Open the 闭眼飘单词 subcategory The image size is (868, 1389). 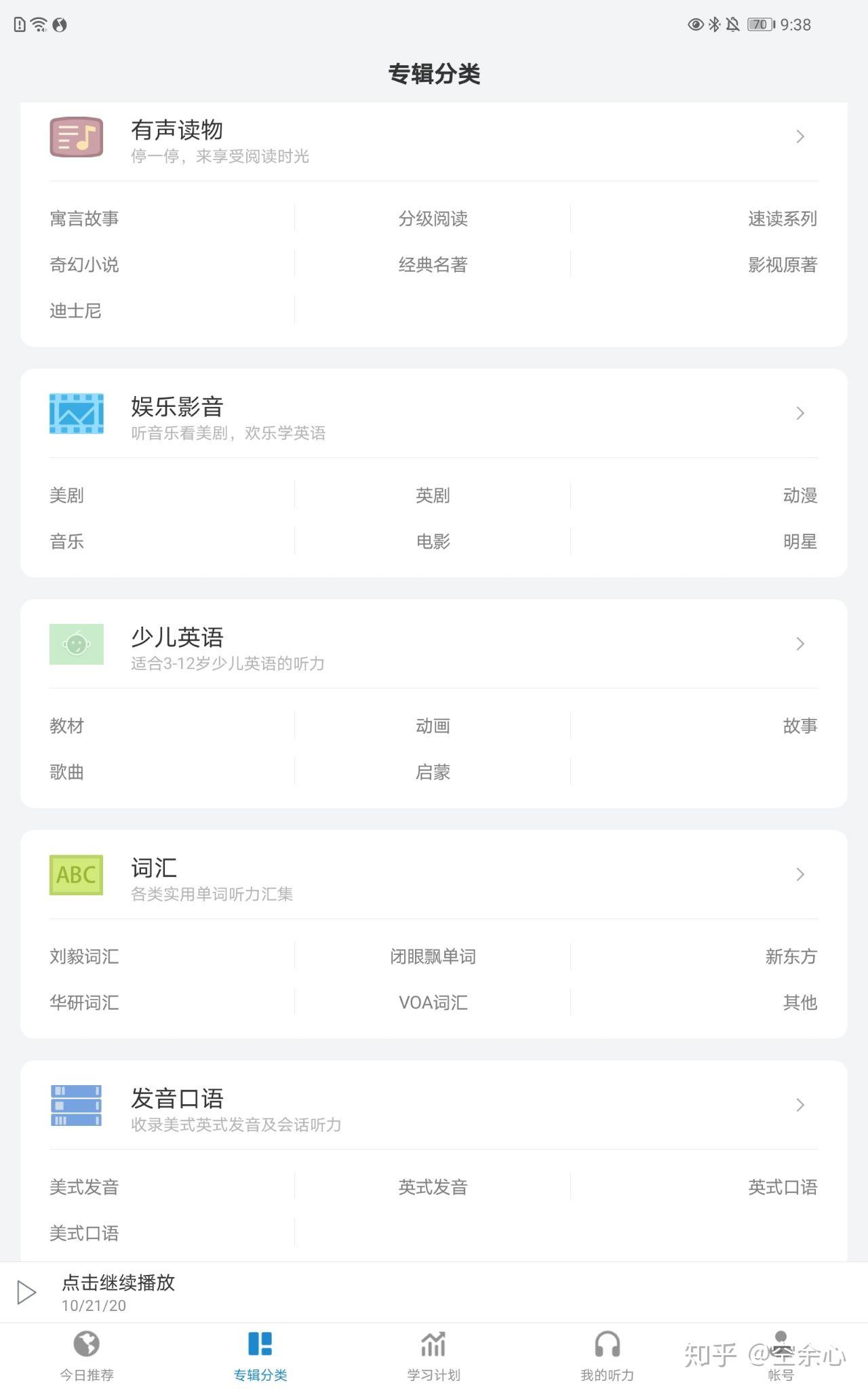pos(433,956)
